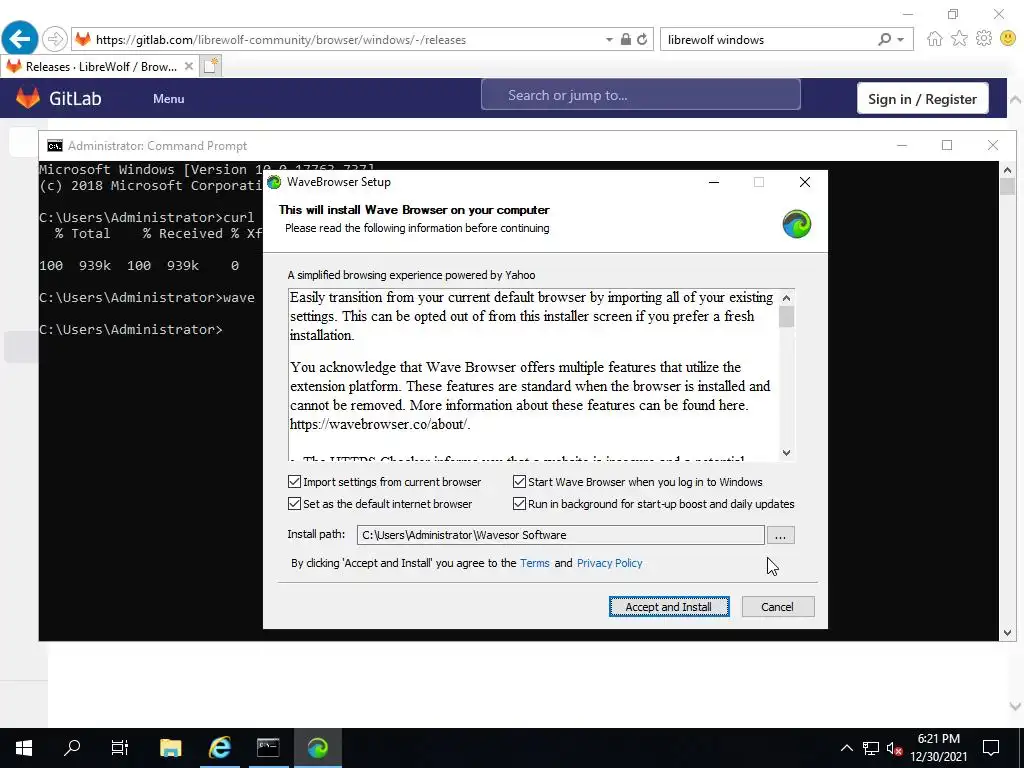The width and height of the screenshot is (1024, 768).
Task: Switch to Command Prompt in taskbar
Action: coord(268,748)
